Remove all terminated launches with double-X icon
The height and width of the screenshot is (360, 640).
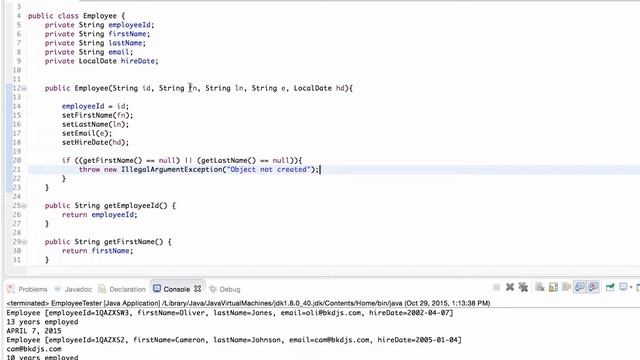(523, 287)
